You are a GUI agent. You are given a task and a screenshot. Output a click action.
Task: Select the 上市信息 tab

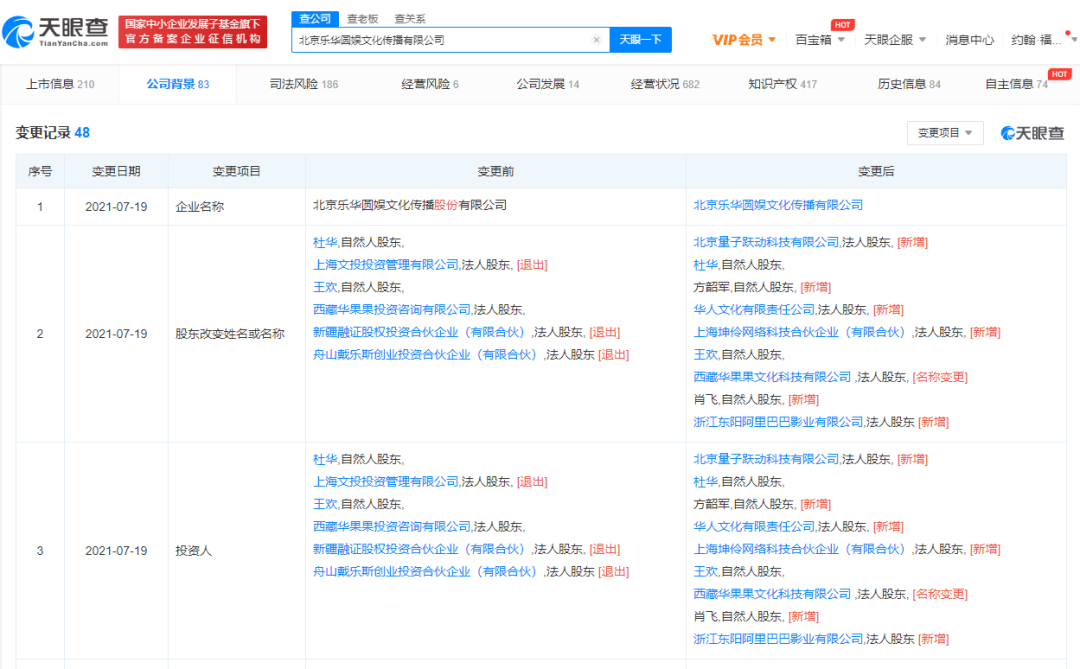[59, 84]
